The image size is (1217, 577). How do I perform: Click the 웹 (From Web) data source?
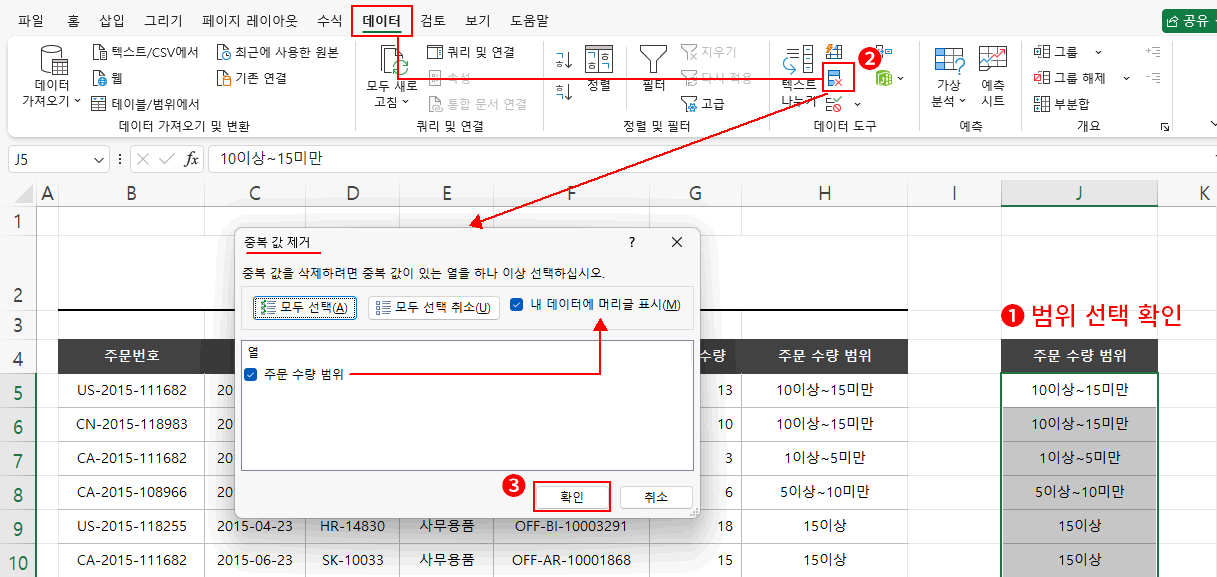point(107,78)
